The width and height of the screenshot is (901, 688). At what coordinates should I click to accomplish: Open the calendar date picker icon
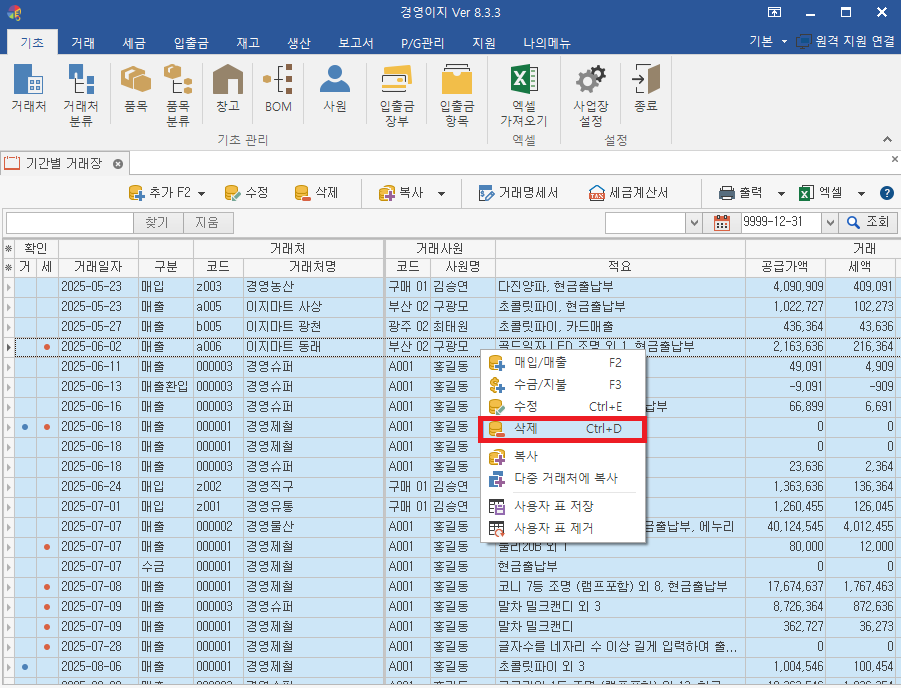[723, 223]
